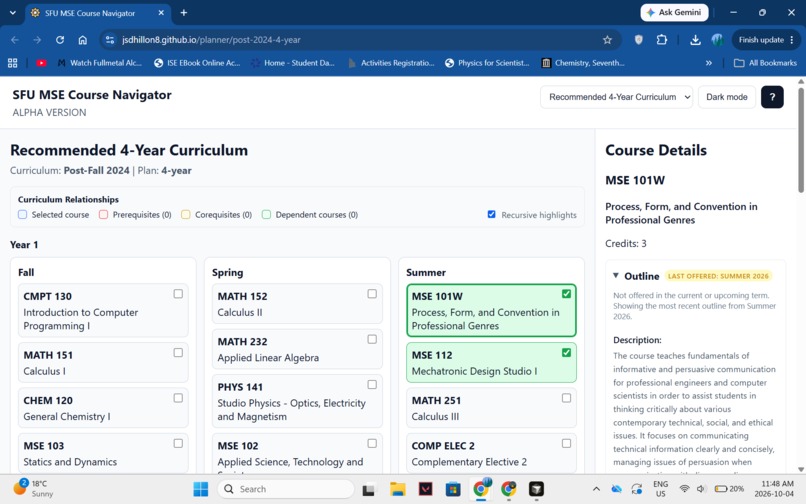Check the COMP ELEC 2 checkbox
The image size is (806, 504).
[566, 443]
